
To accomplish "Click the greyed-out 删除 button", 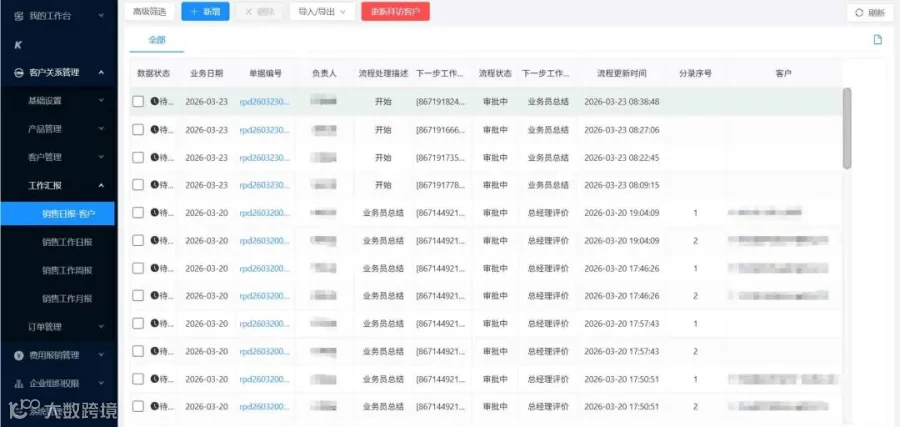I will click(x=259, y=11).
